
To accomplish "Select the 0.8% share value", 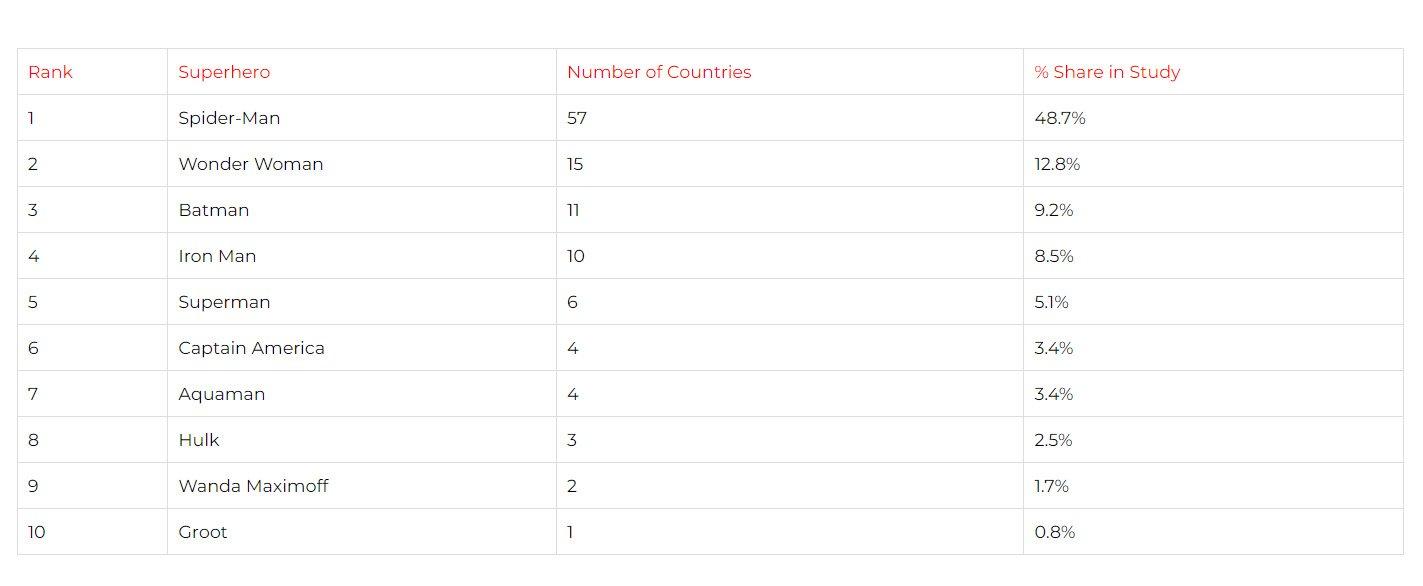I will (1055, 532).
